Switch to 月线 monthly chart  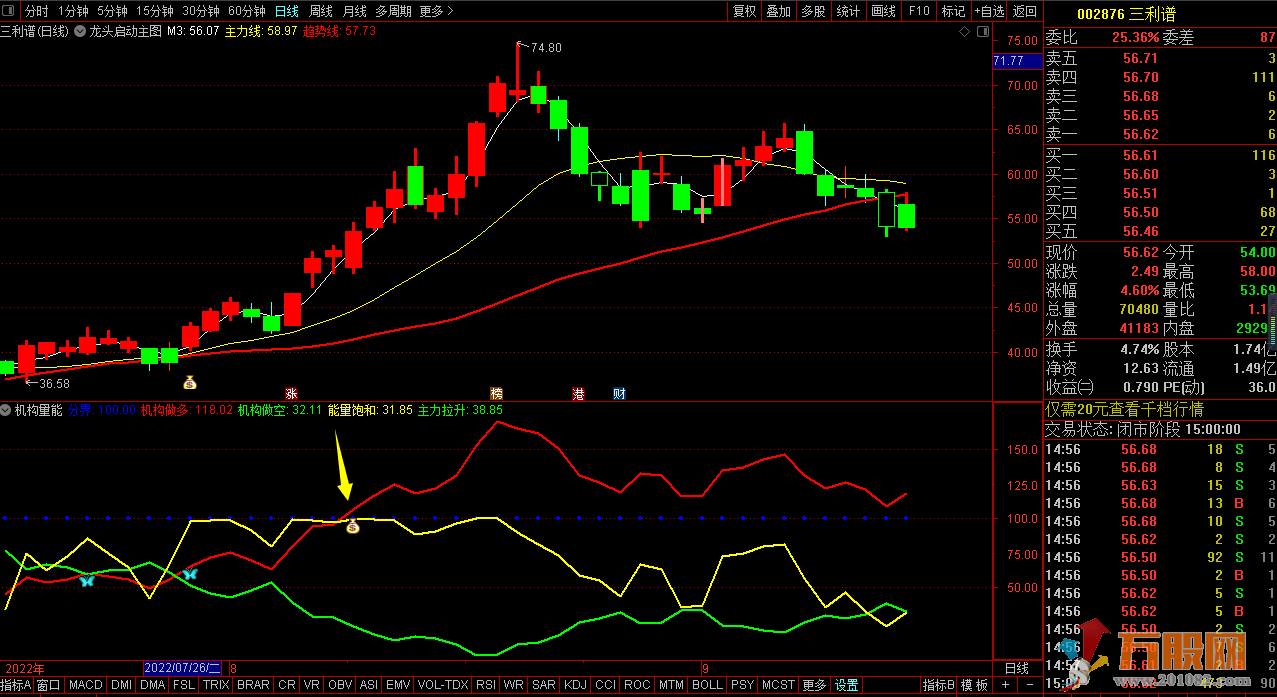pyautogui.click(x=354, y=11)
